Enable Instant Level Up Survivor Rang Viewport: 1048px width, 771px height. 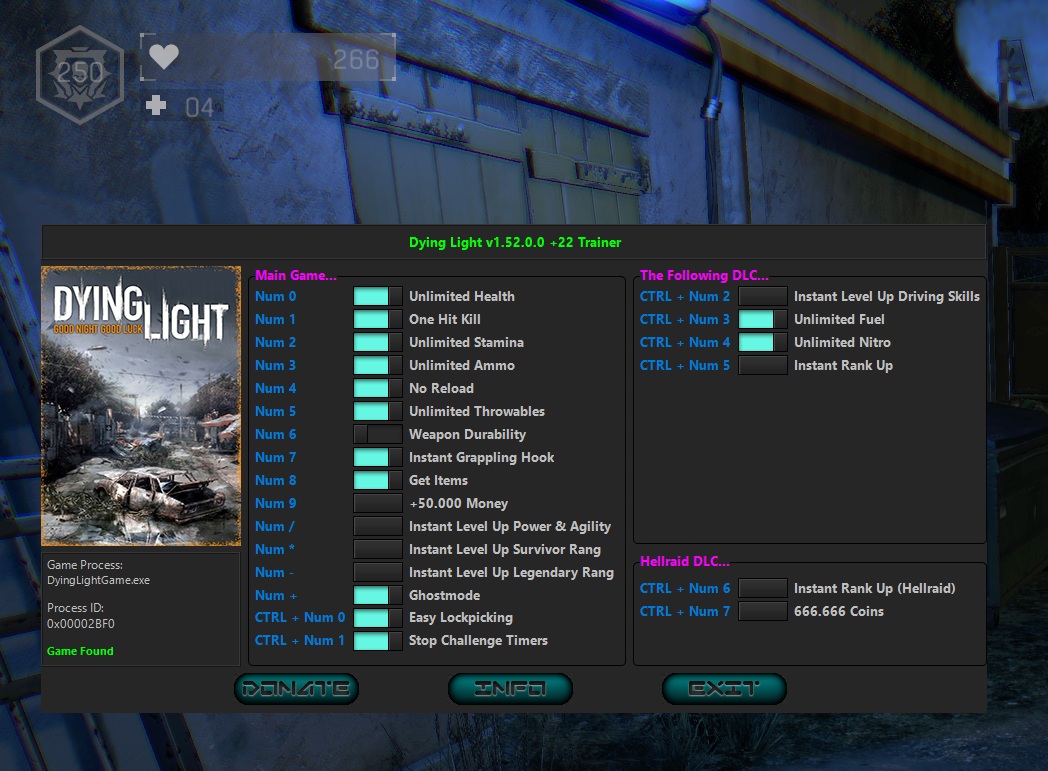[378, 549]
